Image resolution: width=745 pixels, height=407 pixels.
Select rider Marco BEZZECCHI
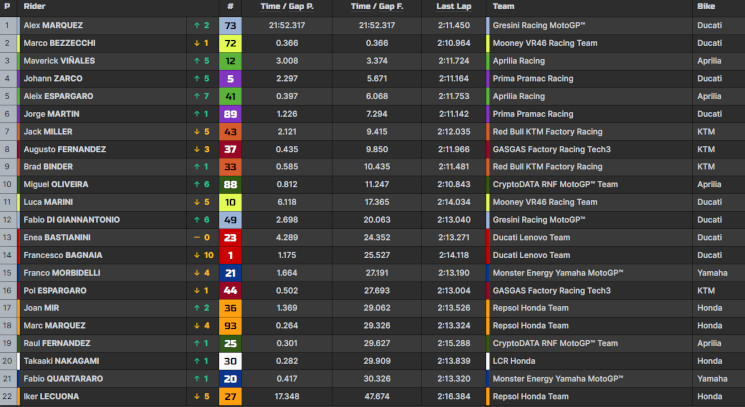coord(59,43)
